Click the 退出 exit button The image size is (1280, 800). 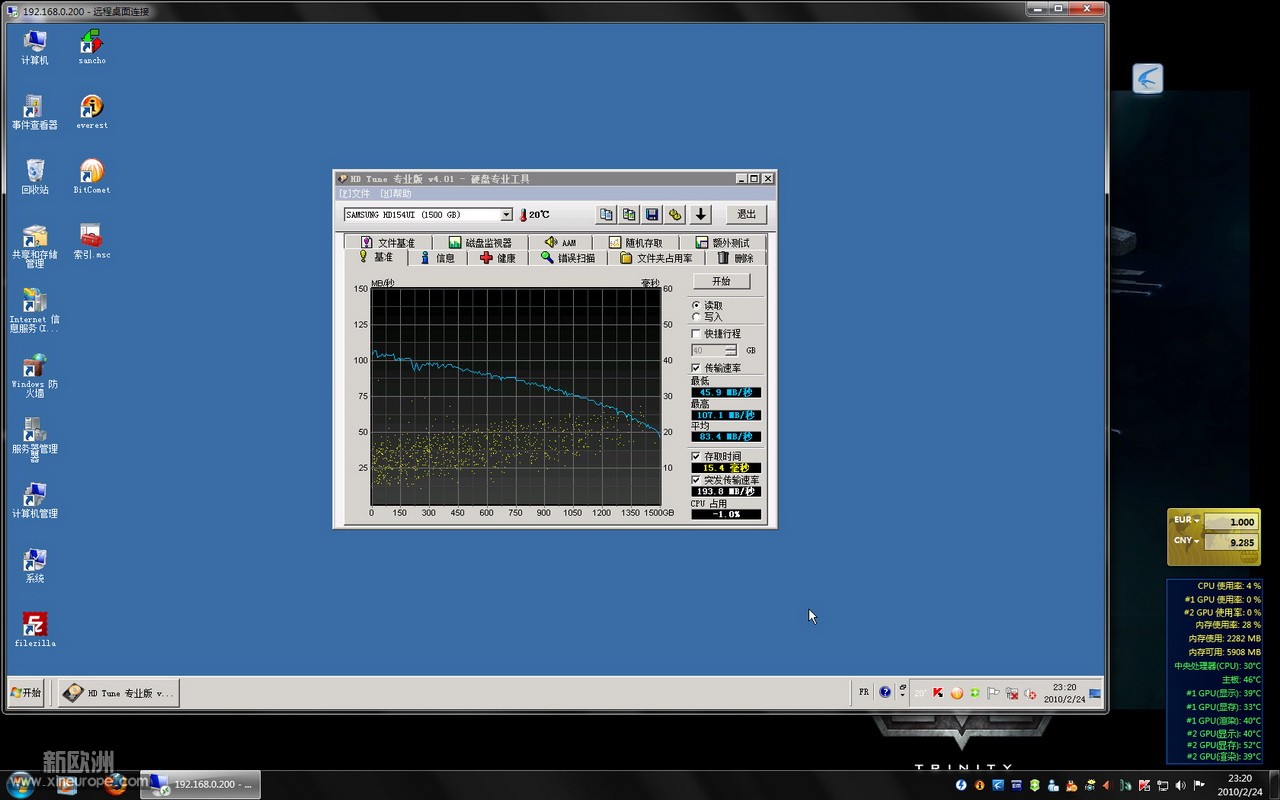click(746, 214)
